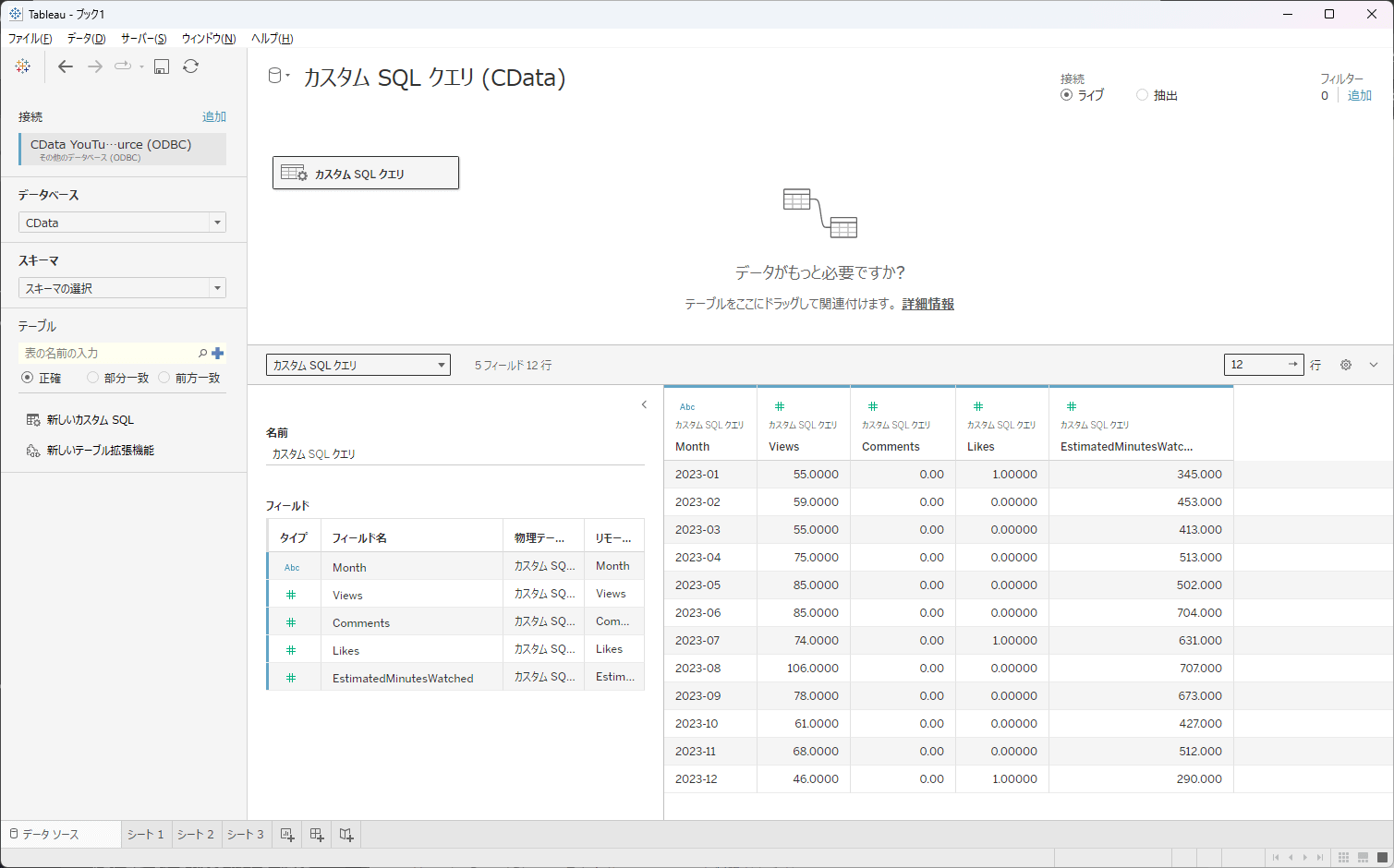Screen dimensions: 1394x868
Task: Click the new story icon
Action: pyautogui.click(x=346, y=835)
